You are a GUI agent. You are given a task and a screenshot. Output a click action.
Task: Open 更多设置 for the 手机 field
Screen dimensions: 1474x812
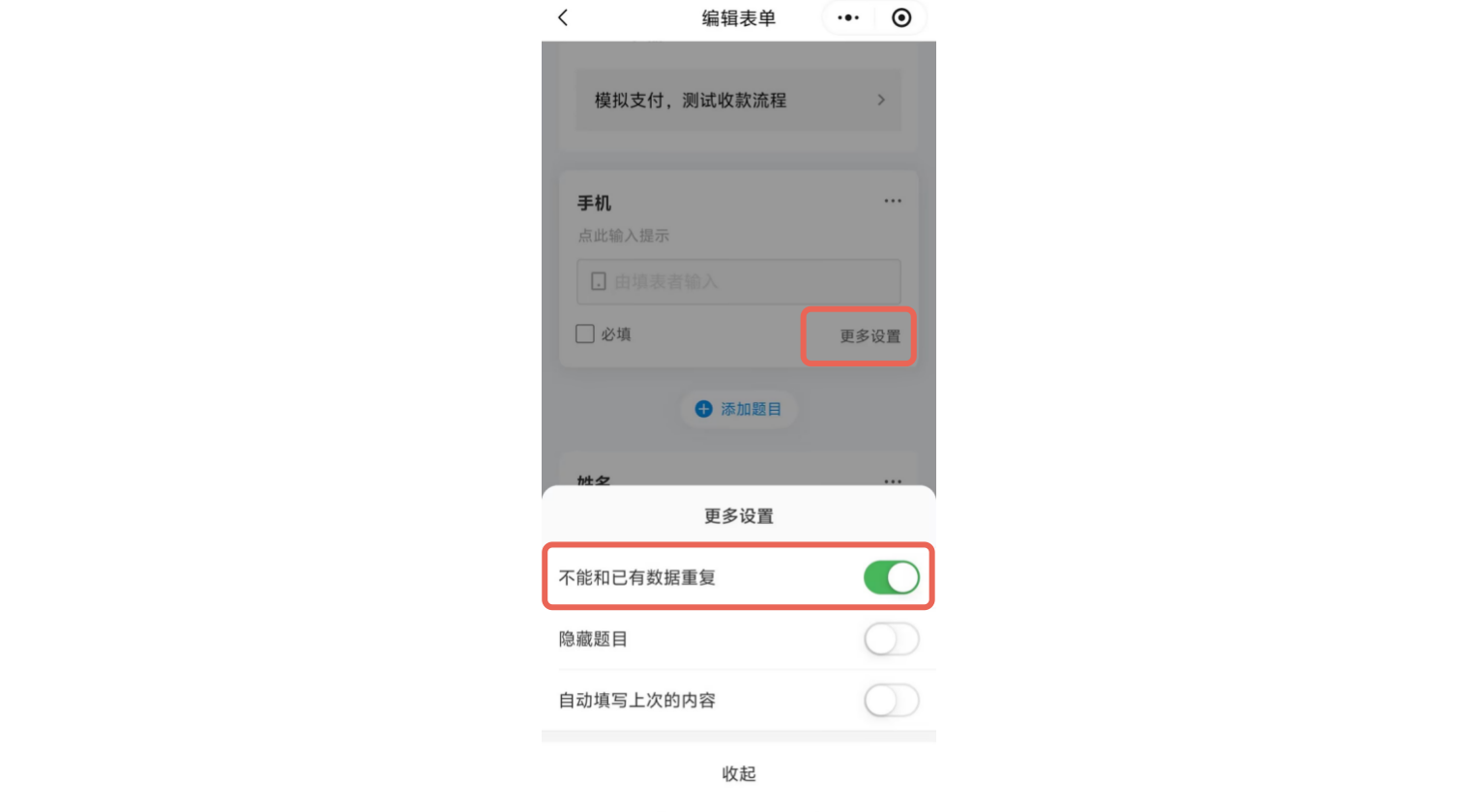tap(870, 336)
